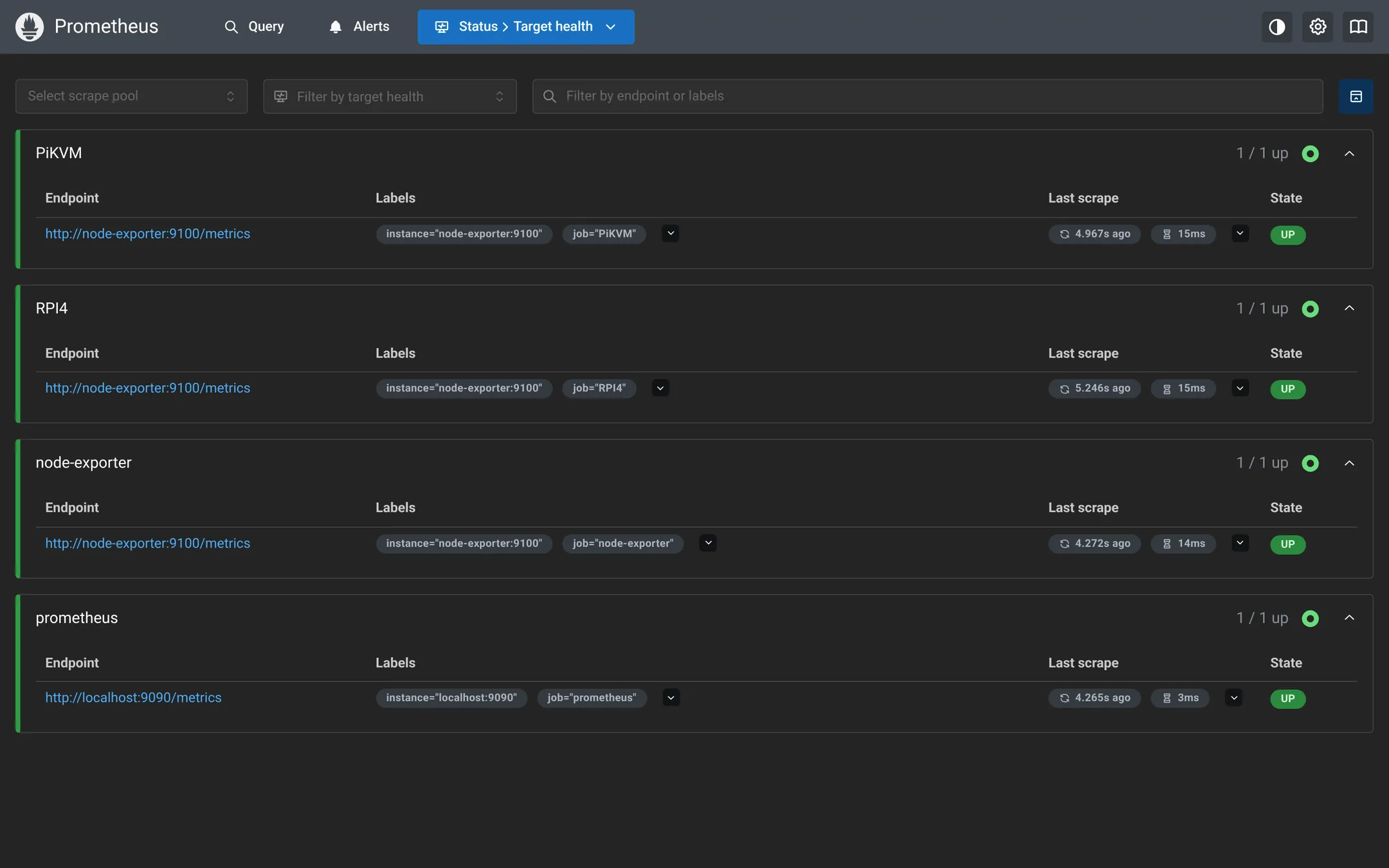
Task: Open the Alerts page
Action: pyautogui.click(x=359, y=26)
